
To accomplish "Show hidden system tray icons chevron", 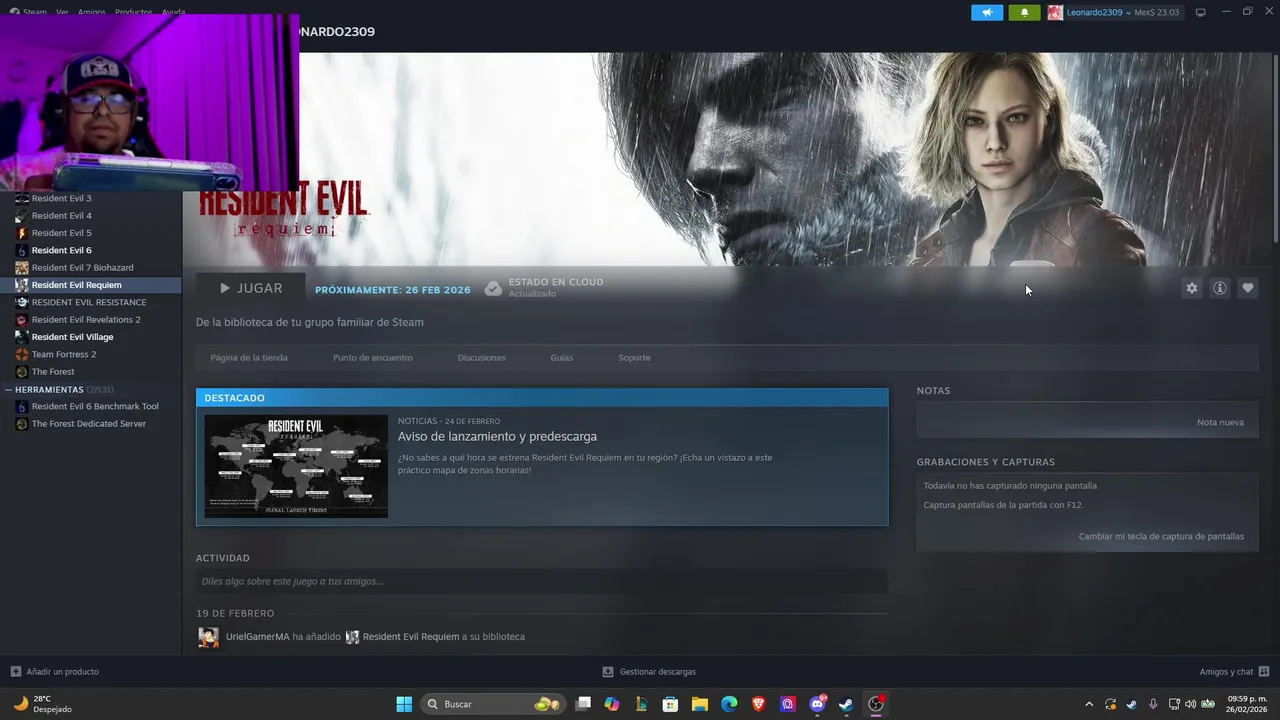I will 1089,704.
